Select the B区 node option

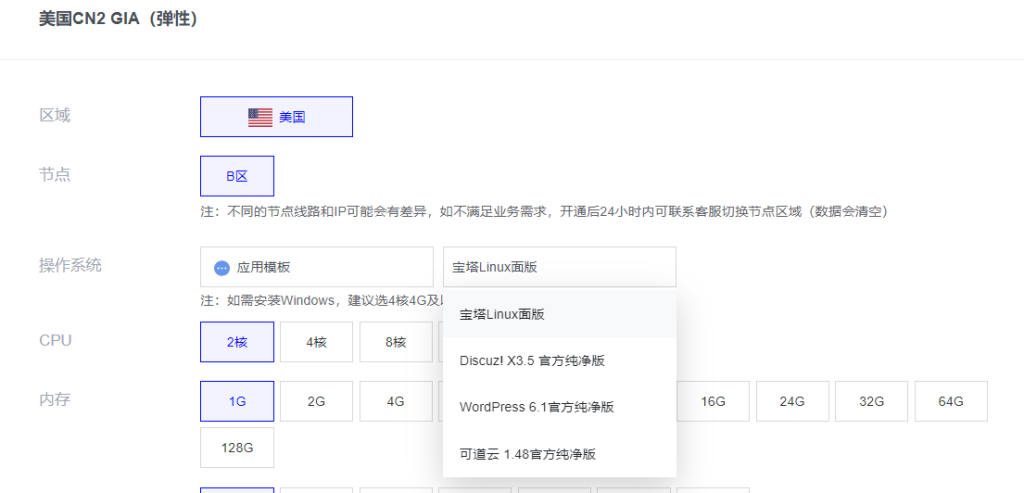(237, 176)
